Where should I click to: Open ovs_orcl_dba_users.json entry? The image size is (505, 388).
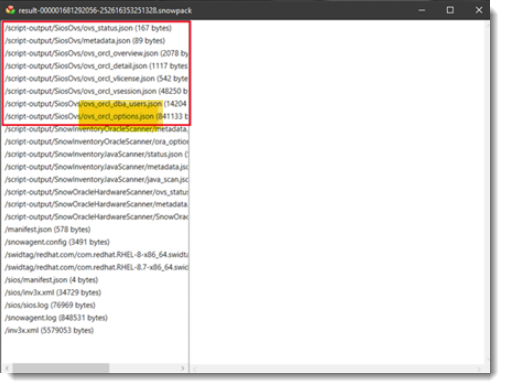coord(96,104)
